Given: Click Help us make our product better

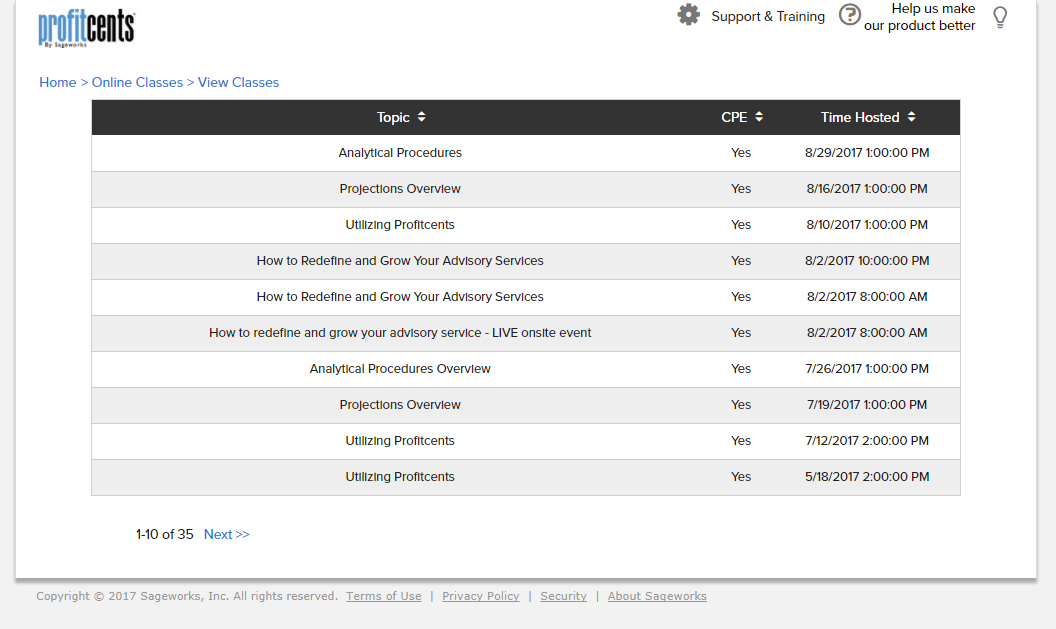Looking at the screenshot, I should pos(919,17).
